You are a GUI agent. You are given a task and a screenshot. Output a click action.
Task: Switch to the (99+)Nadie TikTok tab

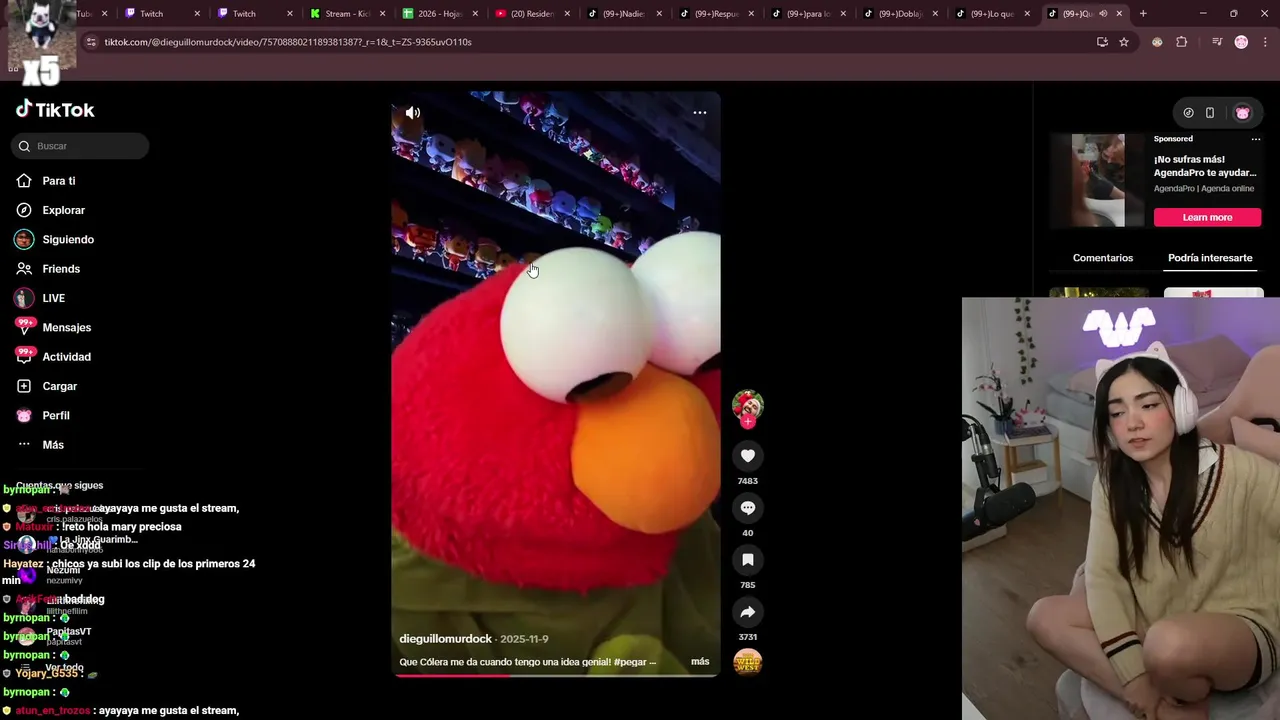[x=624, y=14]
